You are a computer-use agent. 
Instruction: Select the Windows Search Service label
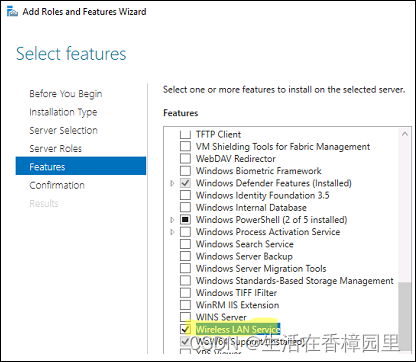coord(245,244)
